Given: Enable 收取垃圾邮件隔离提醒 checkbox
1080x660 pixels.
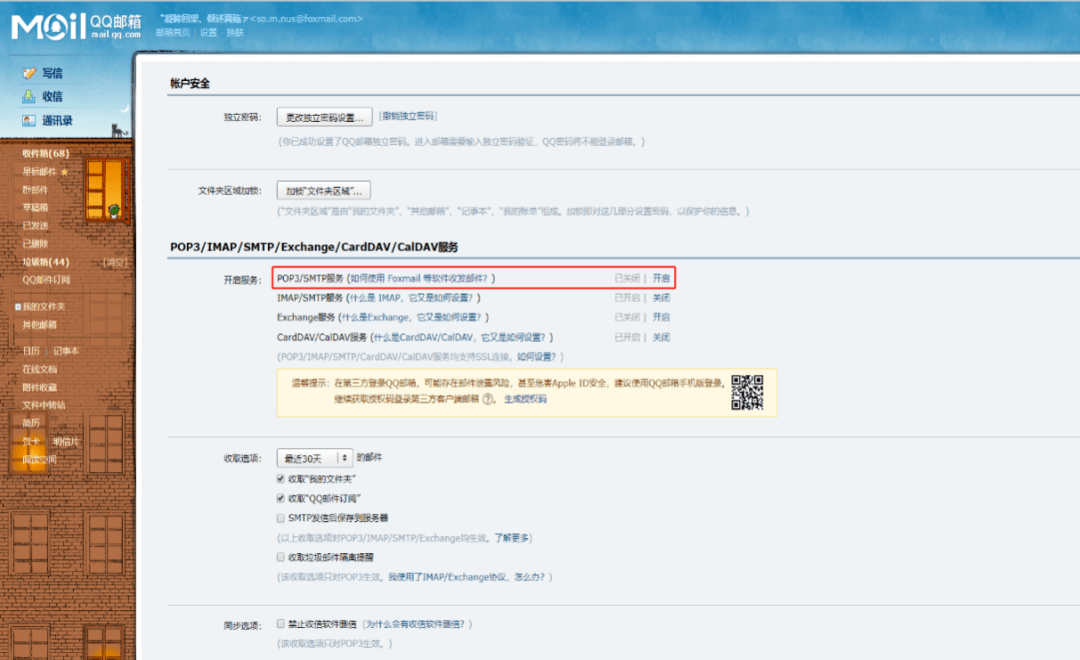Looking at the screenshot, I should click(281, 557).
